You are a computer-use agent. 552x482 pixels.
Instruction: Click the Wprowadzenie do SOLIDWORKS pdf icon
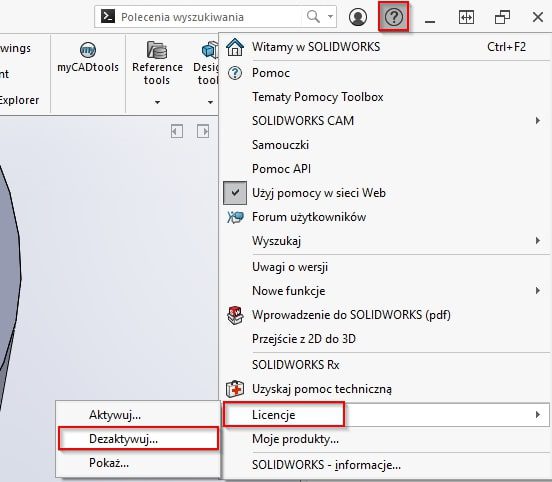tap(235, 315)
